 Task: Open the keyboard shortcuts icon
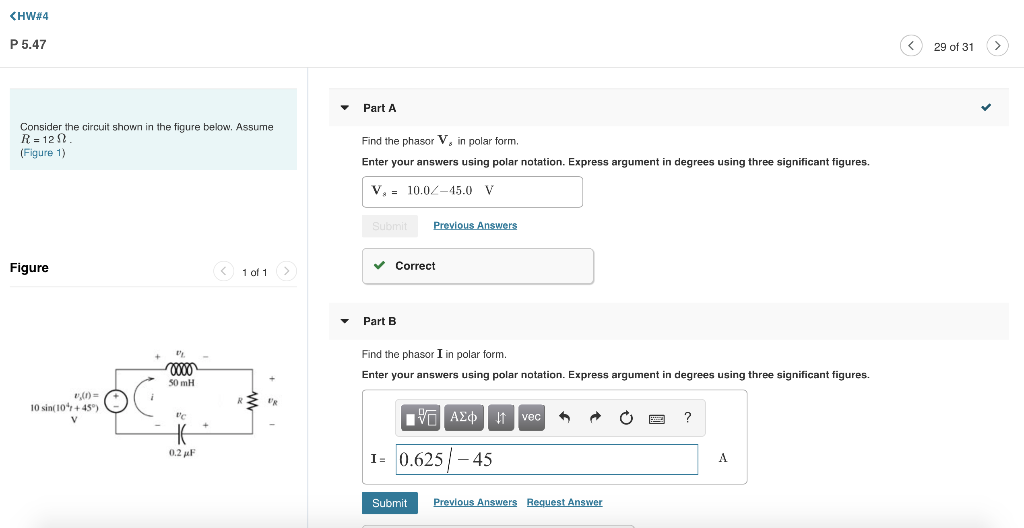click(x=656, y=419)
